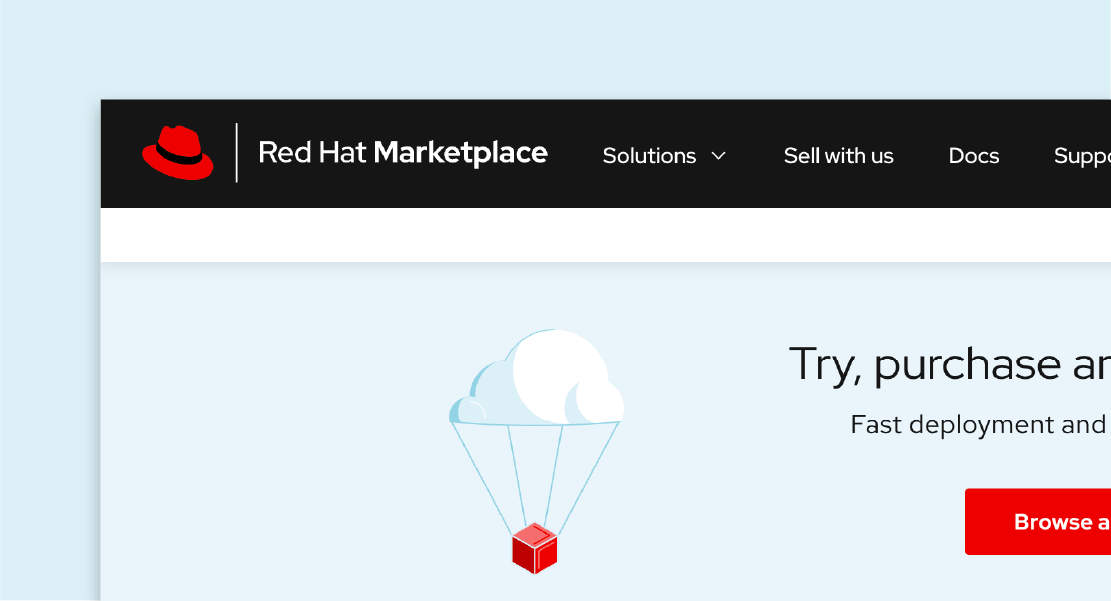
Task: Click the Sell with us link
Action: coord(838,156)
